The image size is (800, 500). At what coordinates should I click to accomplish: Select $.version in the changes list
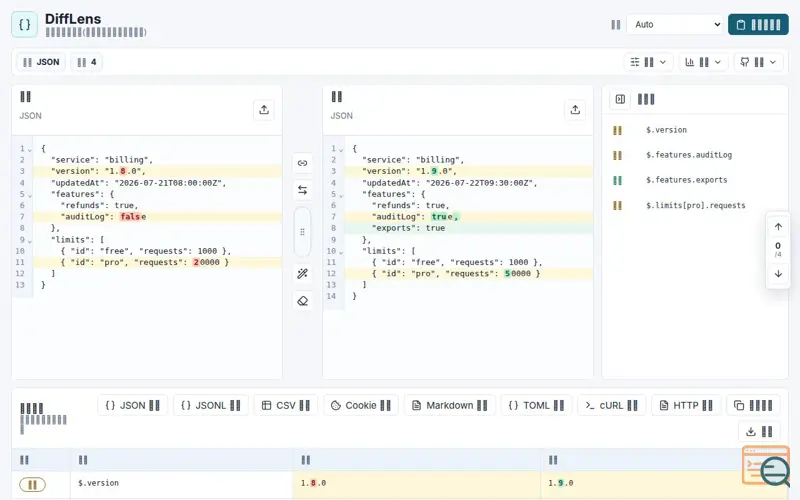666,130
